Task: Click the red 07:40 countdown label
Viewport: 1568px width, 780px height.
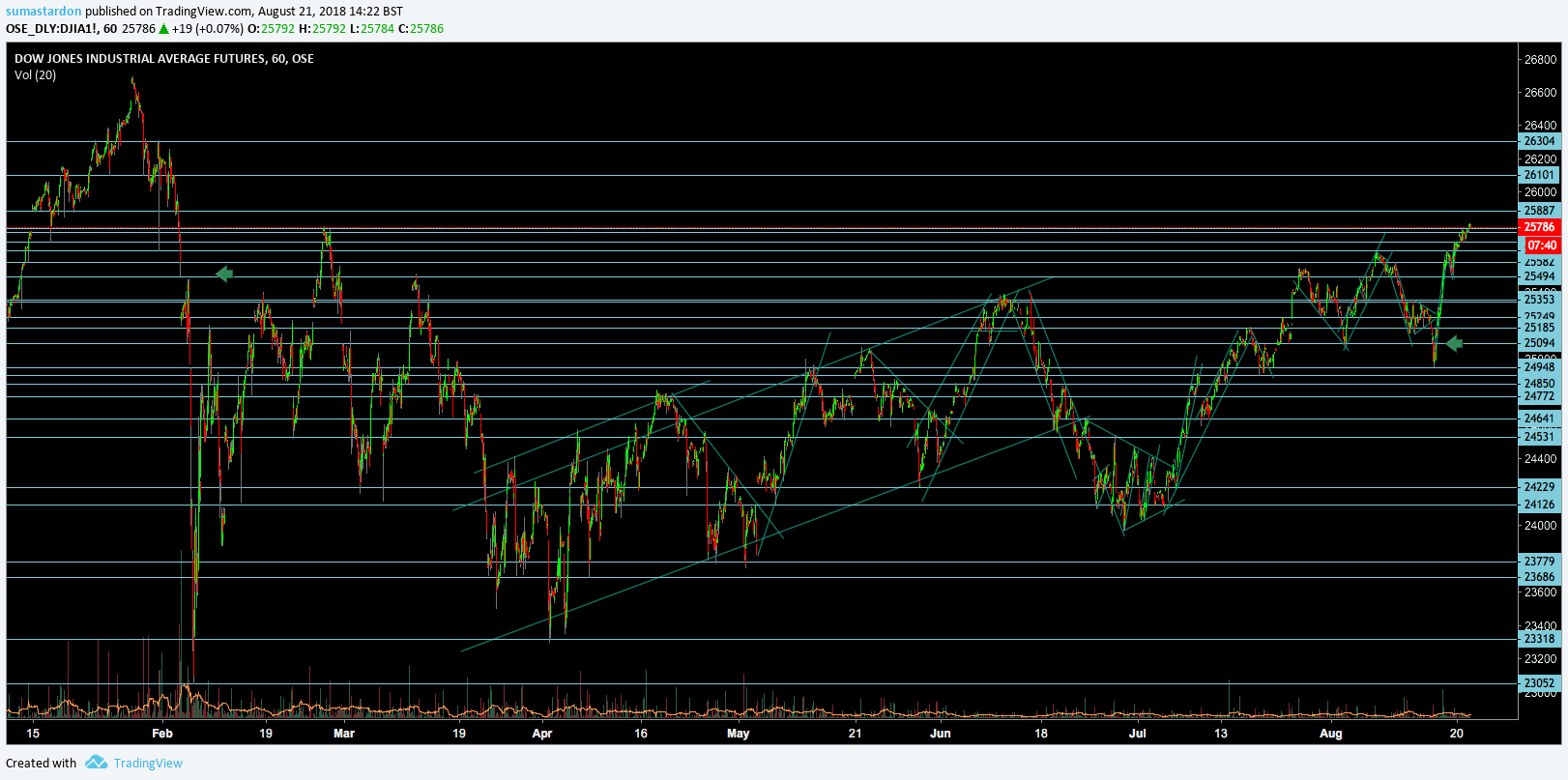Action: coord(1541,246)
